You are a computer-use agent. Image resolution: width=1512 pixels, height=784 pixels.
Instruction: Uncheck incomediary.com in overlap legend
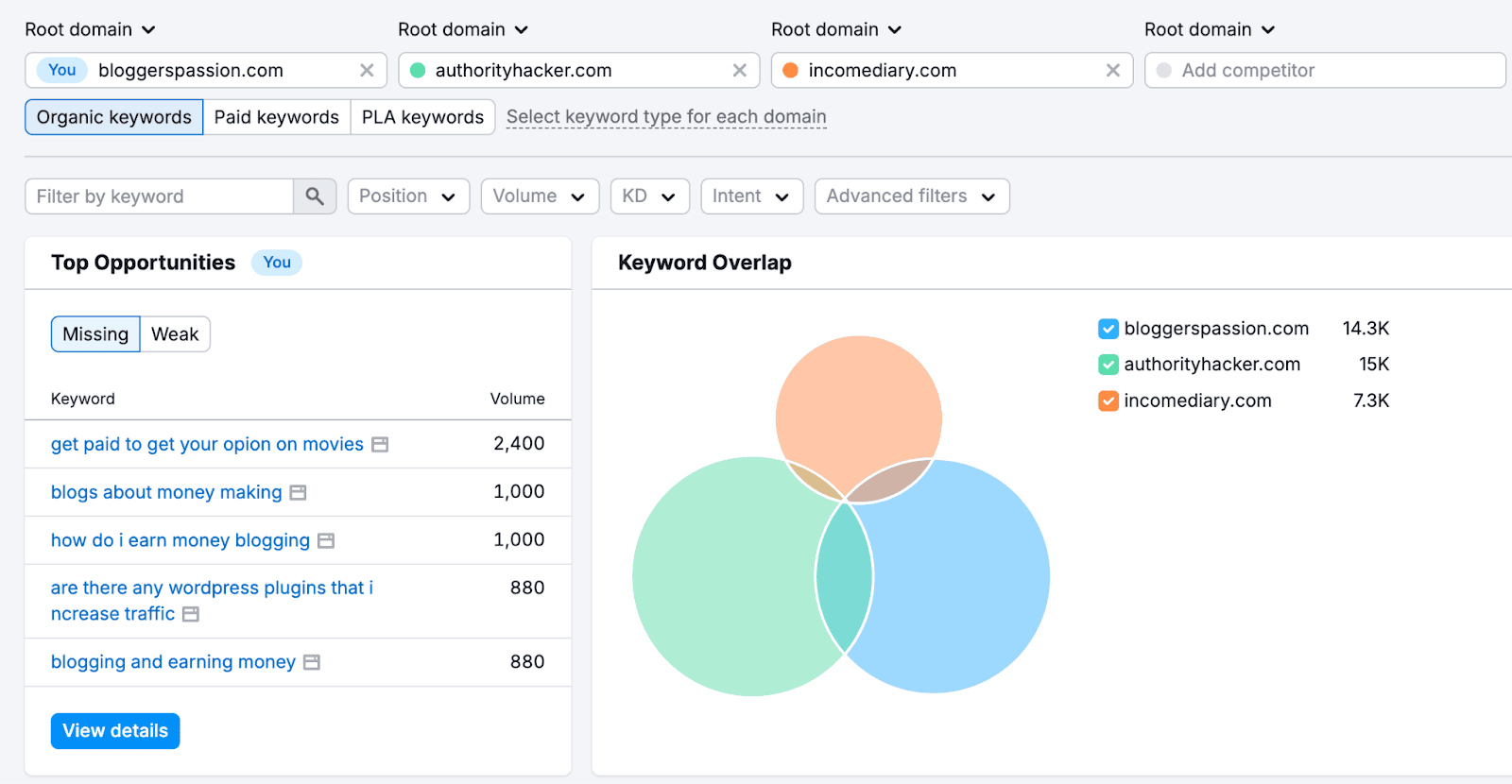pos(1108,401)
